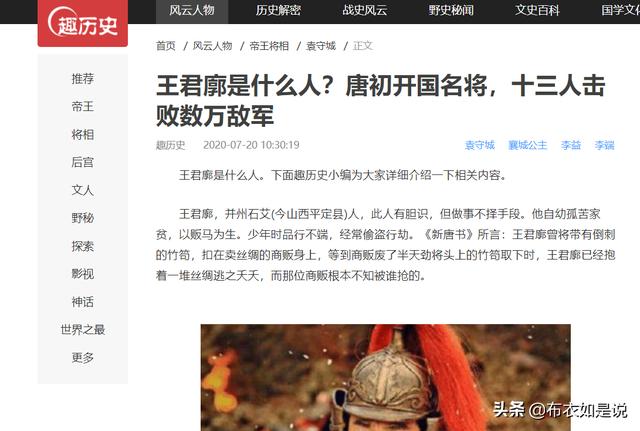Open the 袁守城 breadcrumb link
Screen dimensions: 640x431
pos(321,46)
